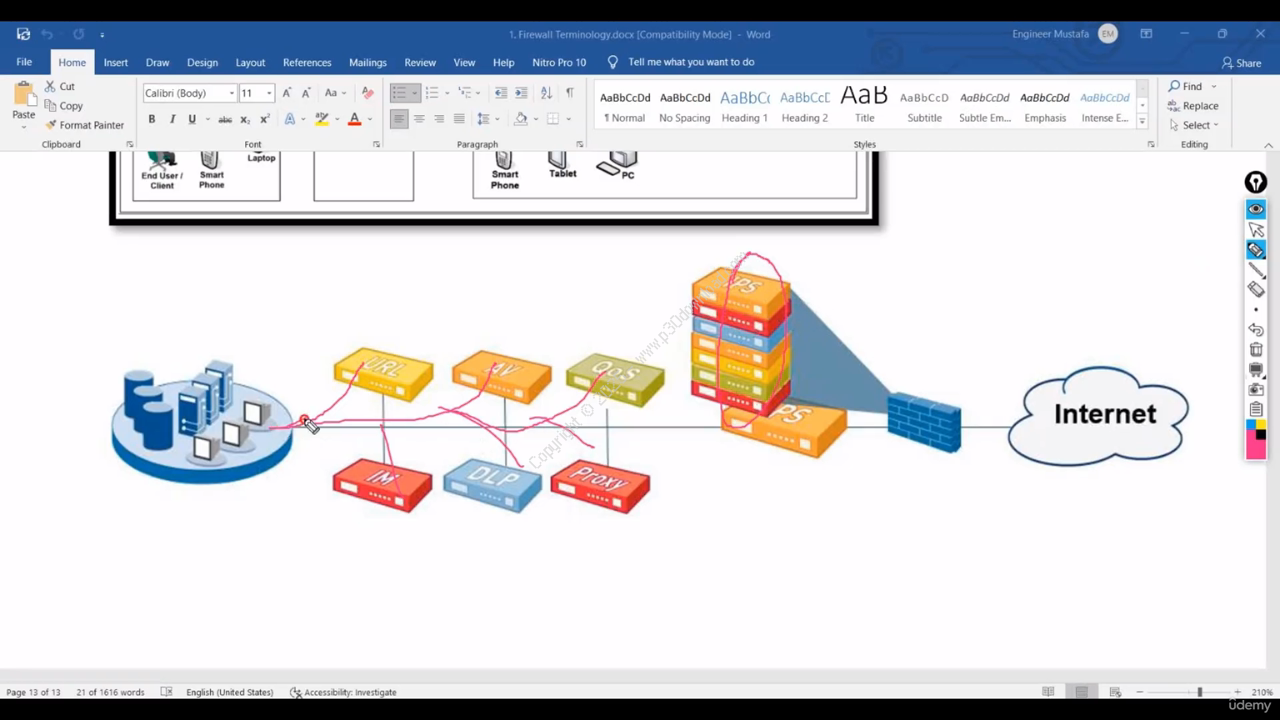Open the References tab
1280x720 pixels.
coord(306,62)
